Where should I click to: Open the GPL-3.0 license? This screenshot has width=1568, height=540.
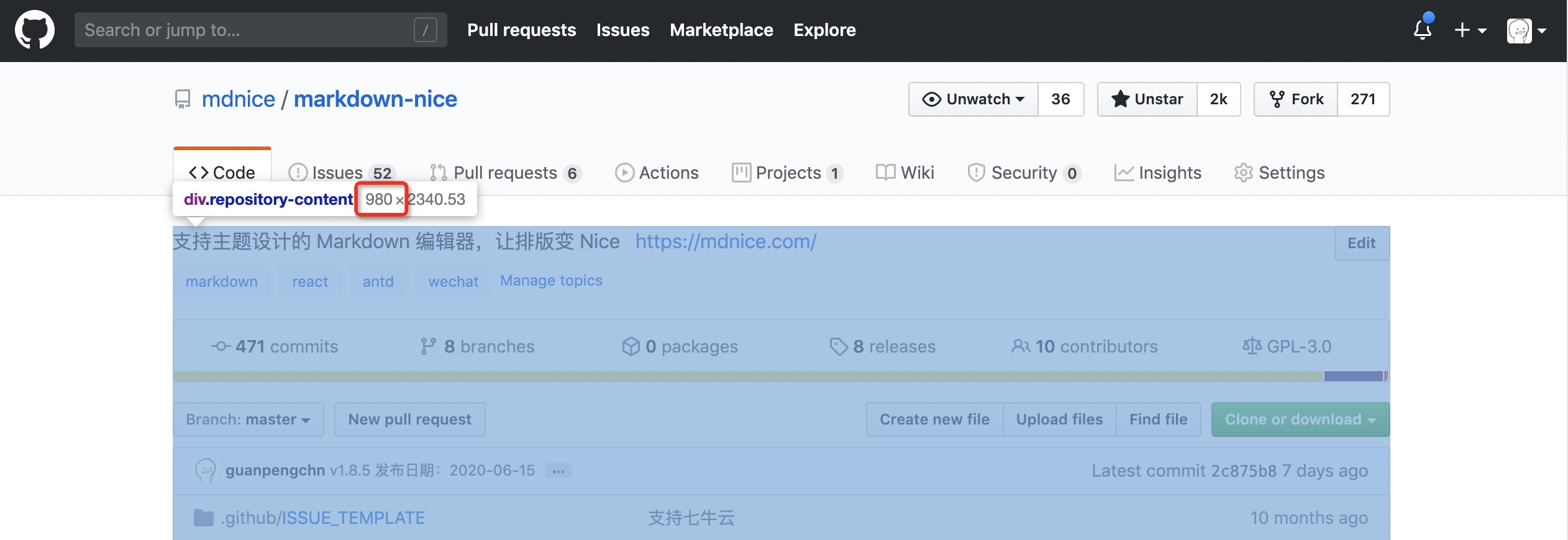pyautogui.click(x=1287, y=346)
